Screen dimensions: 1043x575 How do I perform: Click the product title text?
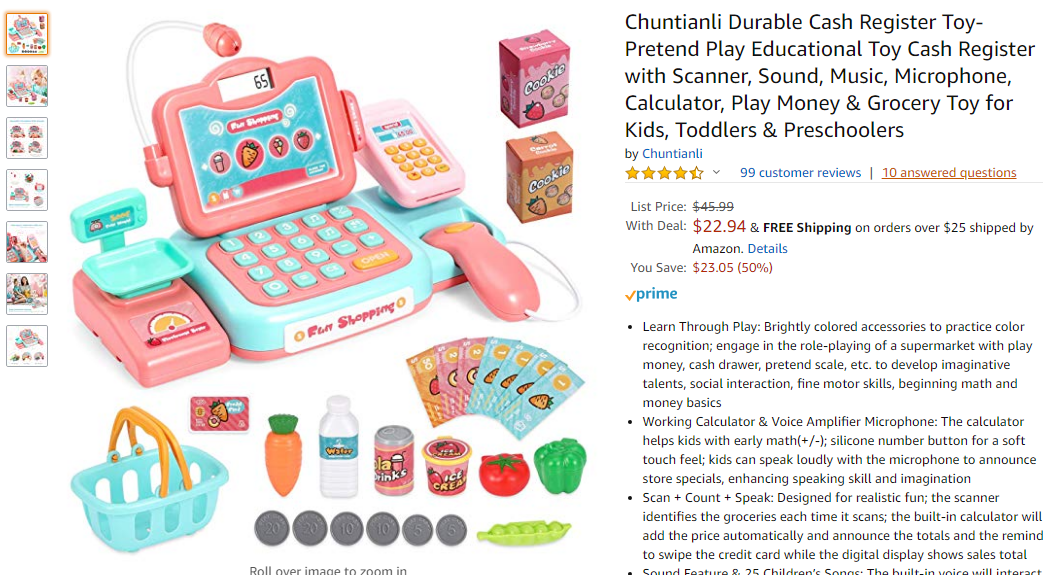[x=829, y=76]
